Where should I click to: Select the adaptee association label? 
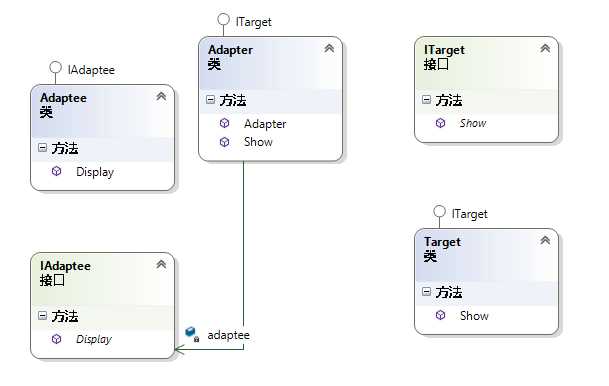(x=228, y=335)
